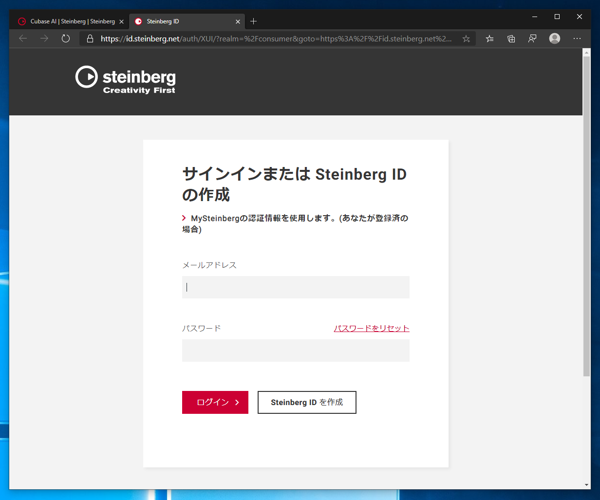Viewport: 600px width, 500px height.
Task: Open Settings and more ellipsis menu
Action: click(x=577, y=39)
